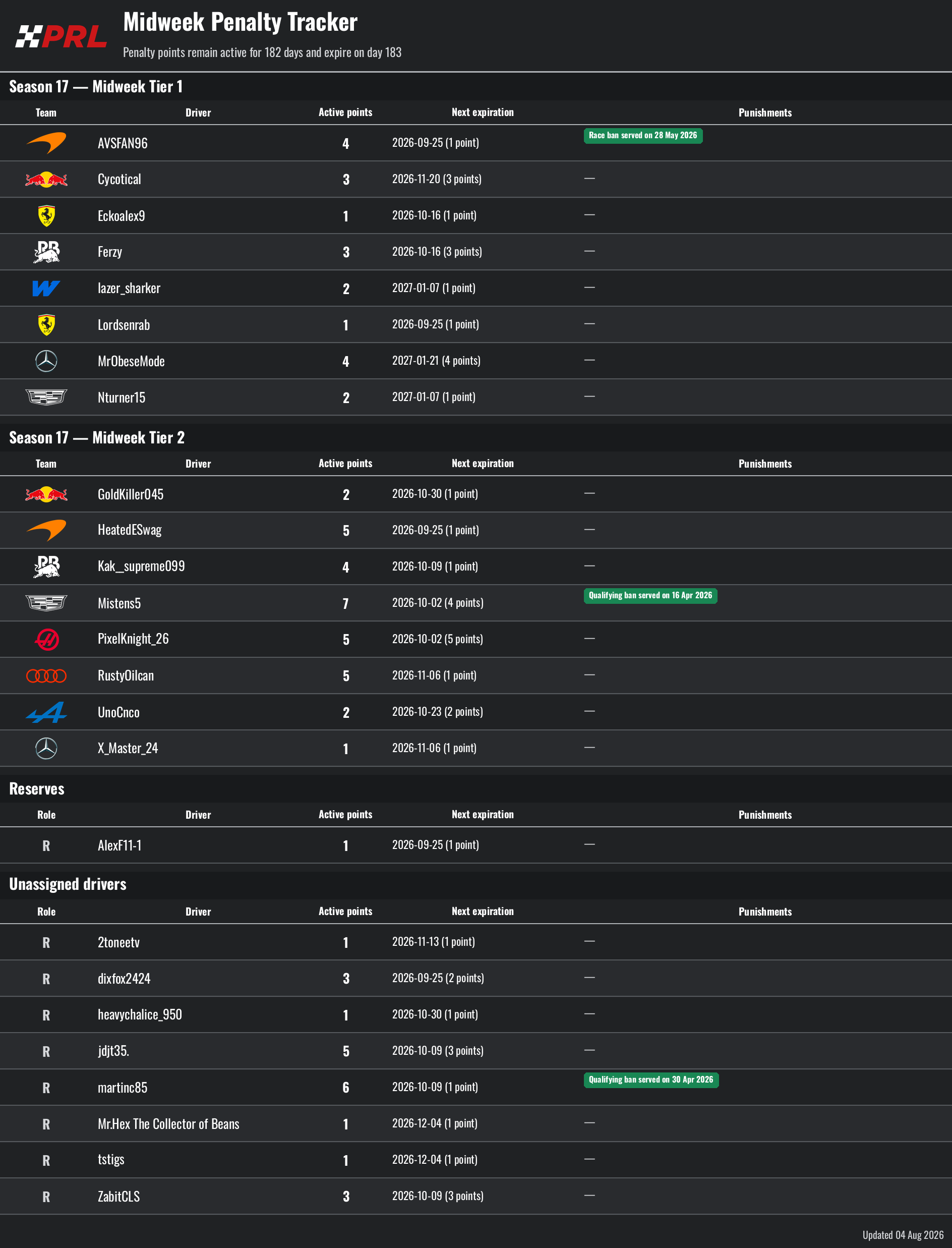Click the PRL logo in the header

pos(61,37)
